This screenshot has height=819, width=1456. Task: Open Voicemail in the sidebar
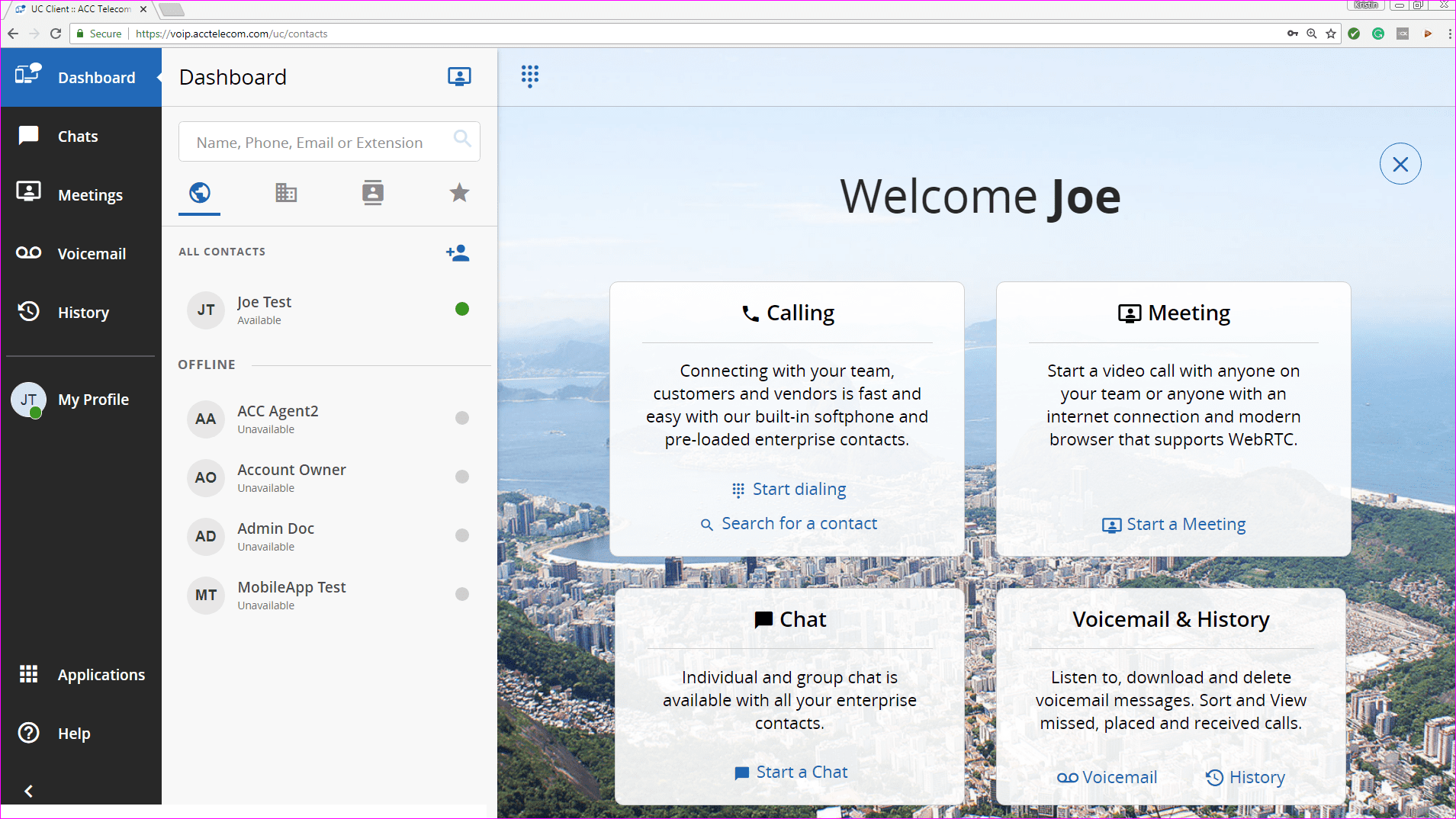pos(81,253)
